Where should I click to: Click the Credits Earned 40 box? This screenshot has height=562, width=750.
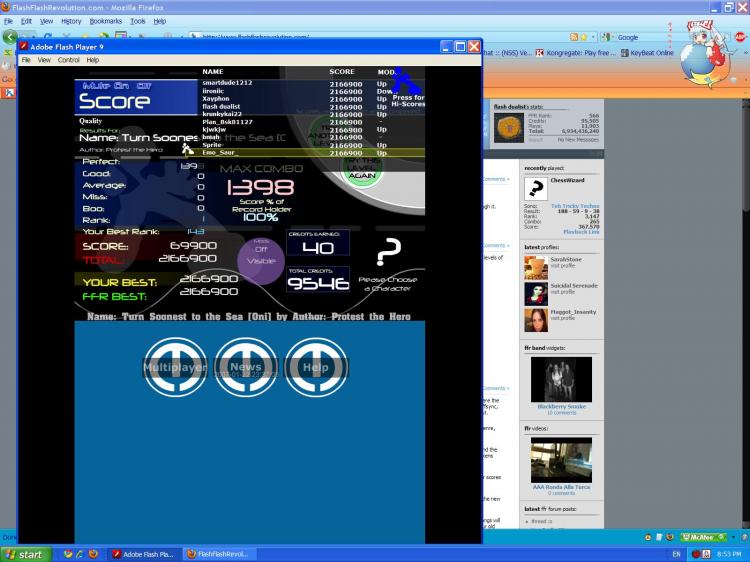318,243
